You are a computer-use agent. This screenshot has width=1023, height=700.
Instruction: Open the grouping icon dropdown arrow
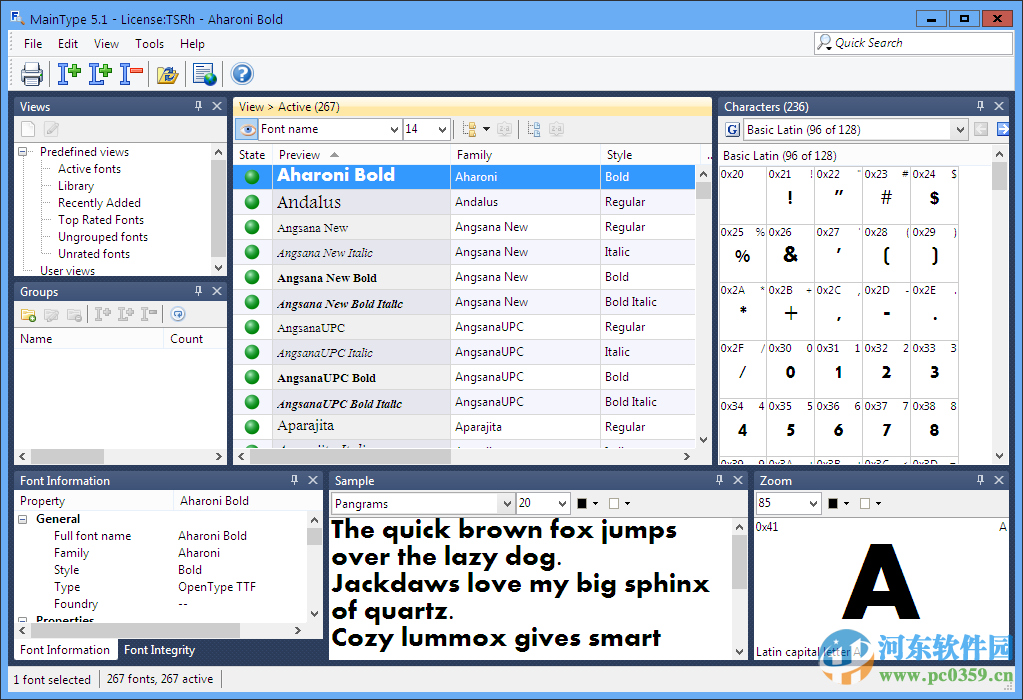pyautogui.click(x=486, y=129)
